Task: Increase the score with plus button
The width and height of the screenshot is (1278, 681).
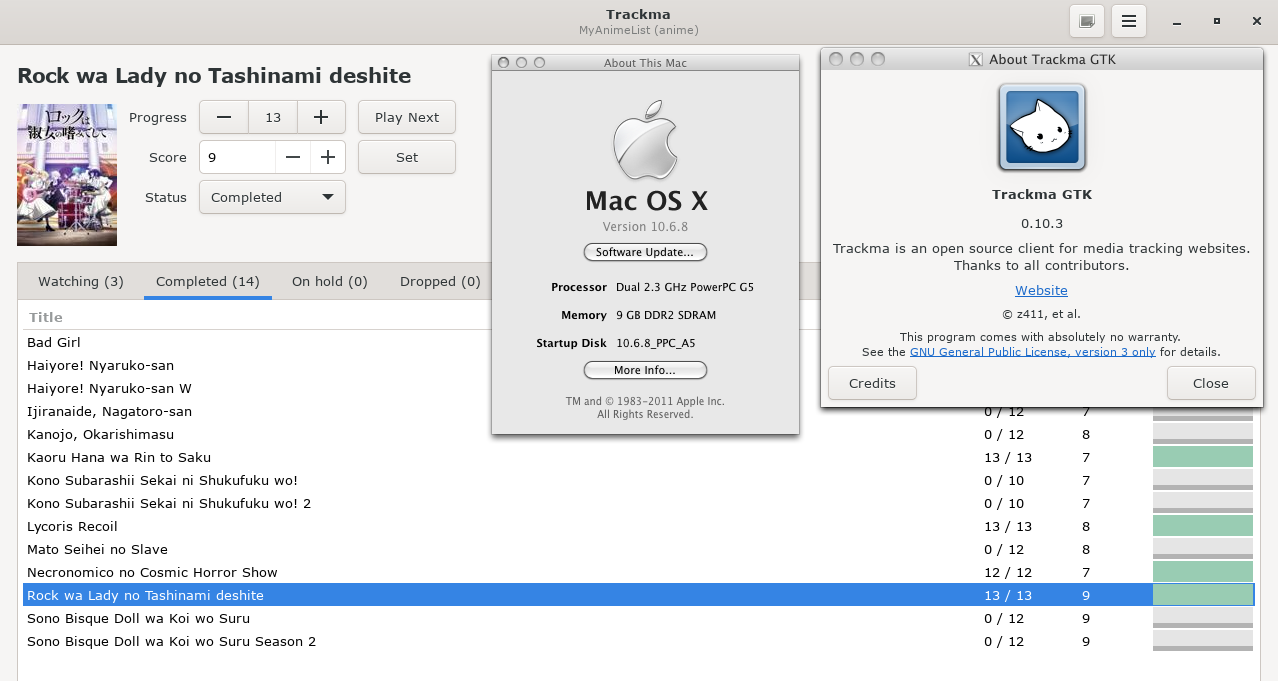Action: coord(328,157)
